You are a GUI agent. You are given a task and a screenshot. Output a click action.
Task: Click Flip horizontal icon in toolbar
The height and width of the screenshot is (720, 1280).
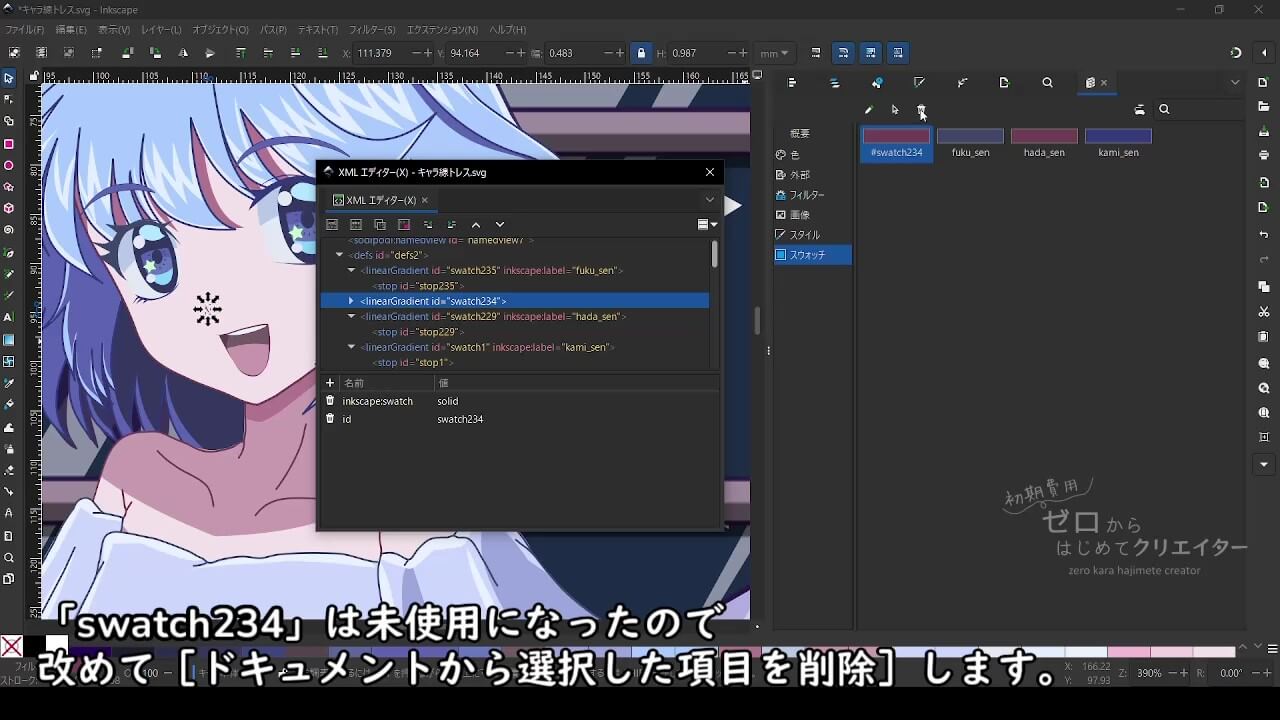(182, 53)
